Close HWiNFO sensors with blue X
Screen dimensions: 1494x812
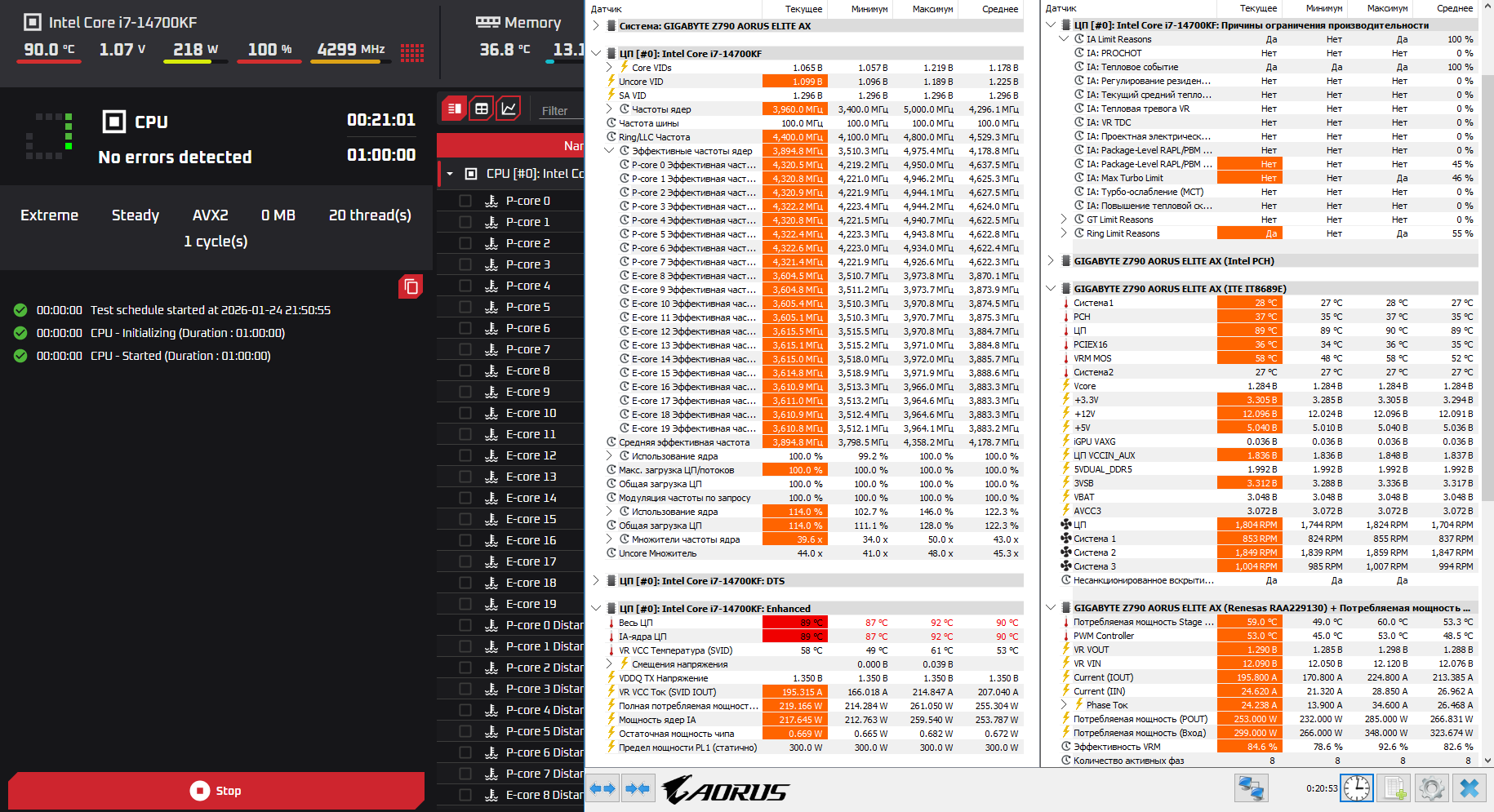pos(1469,788)
